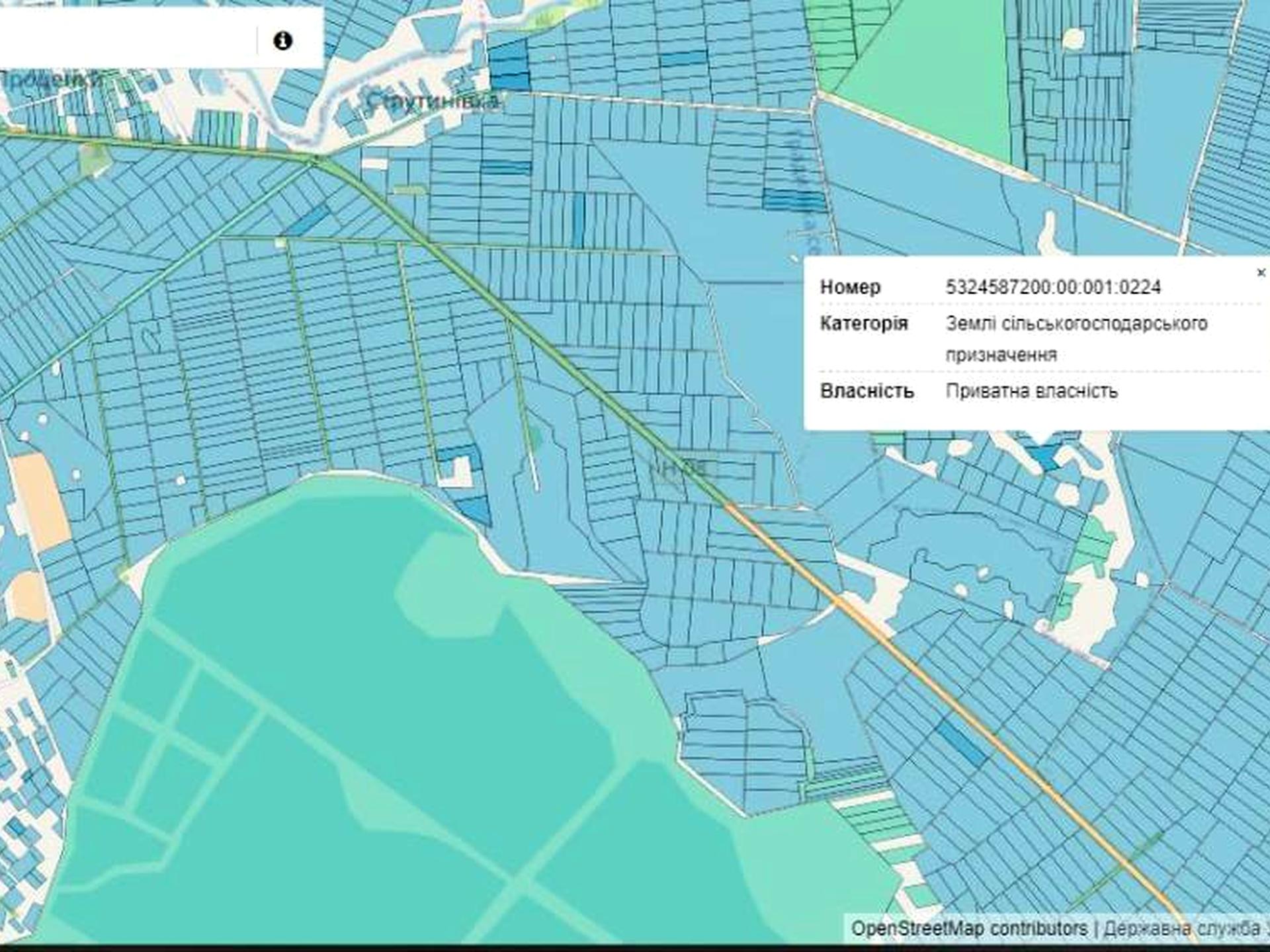Select the dark-blue diagonal parcel near orange road
Image resolution: width=1270 pixels, height=952 pixels.
click(960, 743)
